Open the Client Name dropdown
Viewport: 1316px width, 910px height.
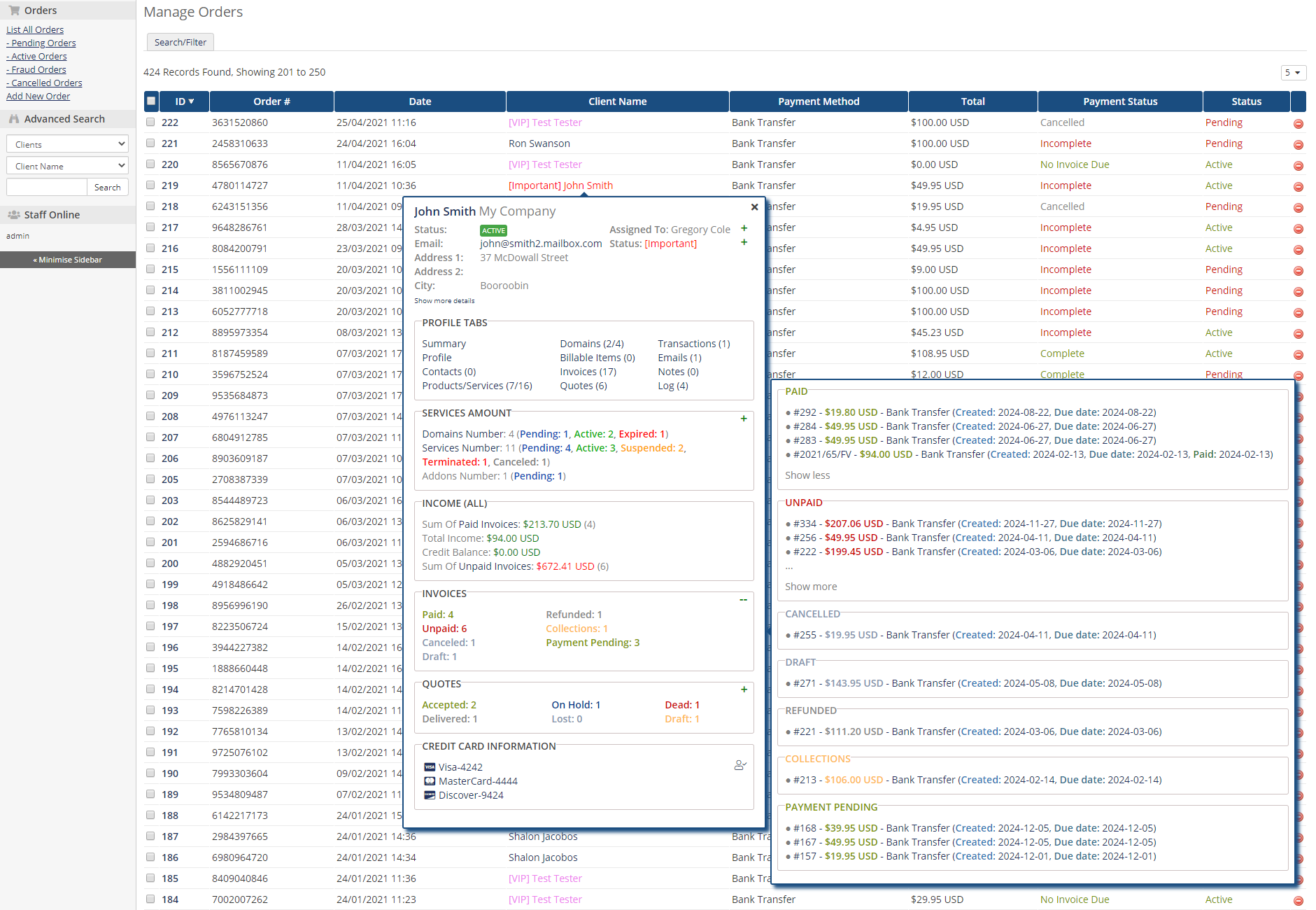[x=68, y=166]
